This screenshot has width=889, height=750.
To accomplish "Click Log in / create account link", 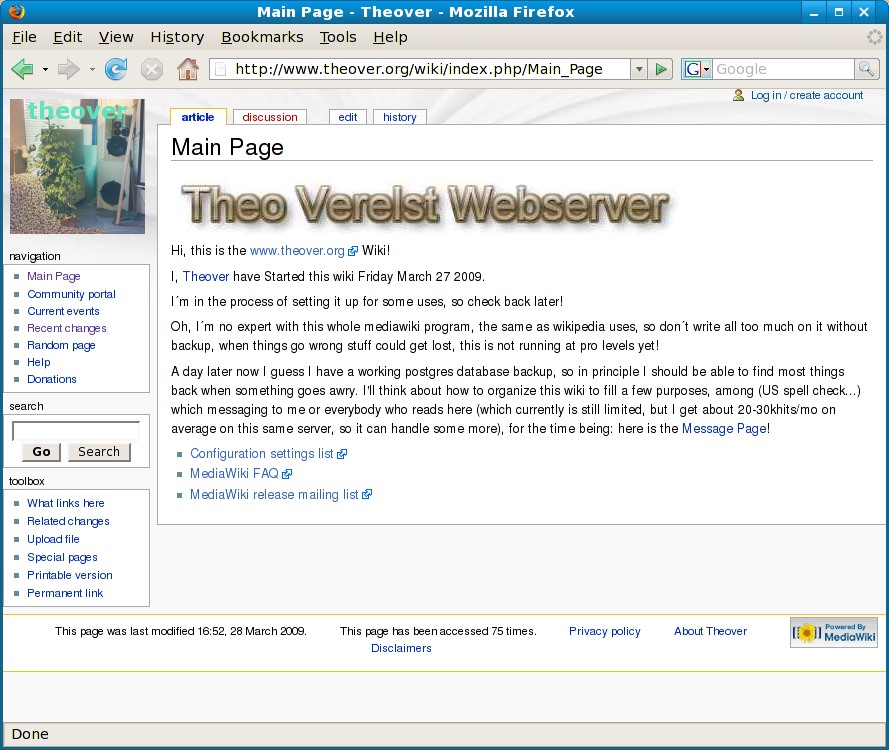I will 807,95.
